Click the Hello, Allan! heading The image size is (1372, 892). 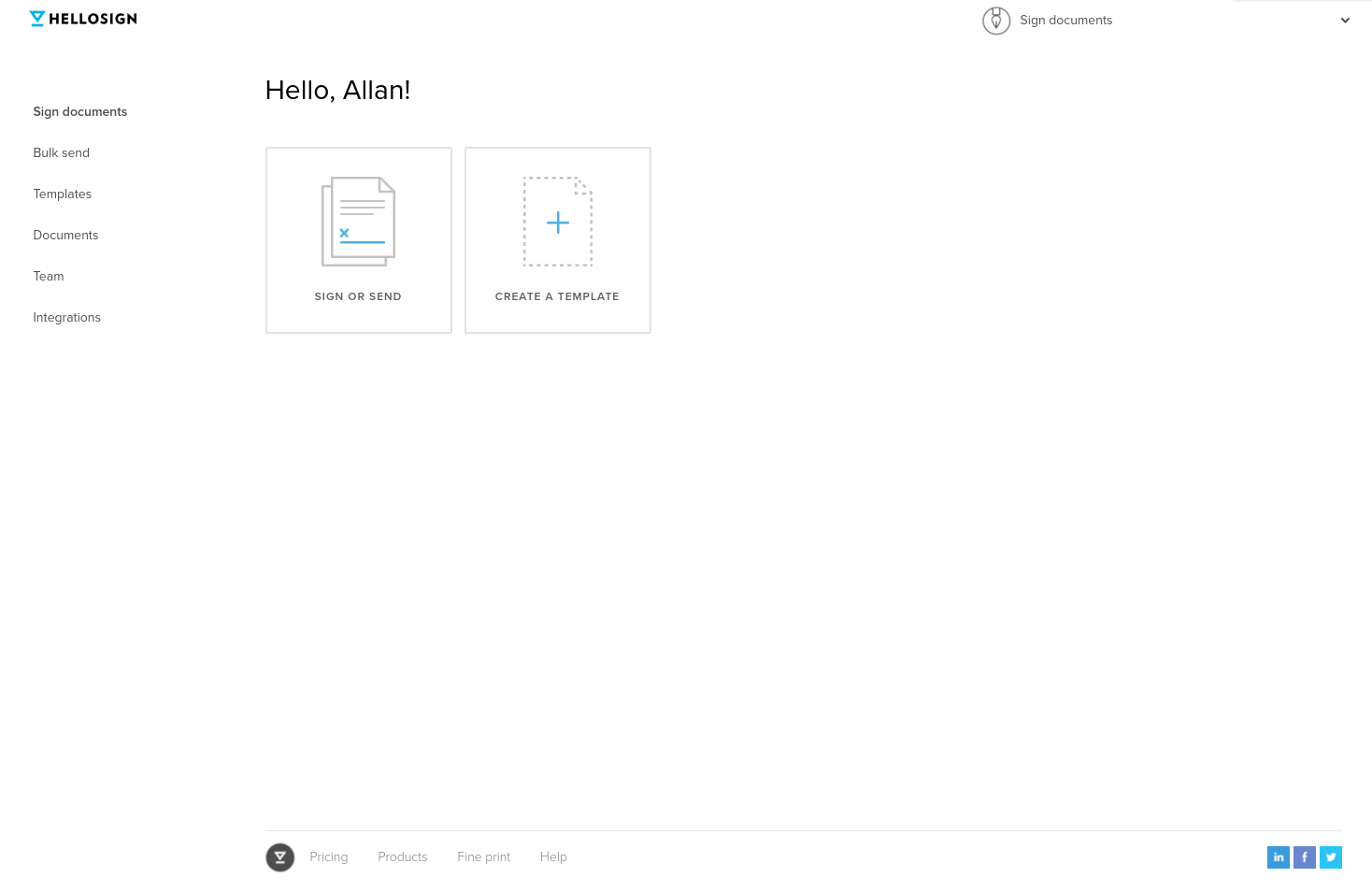(x=338, y=90)
